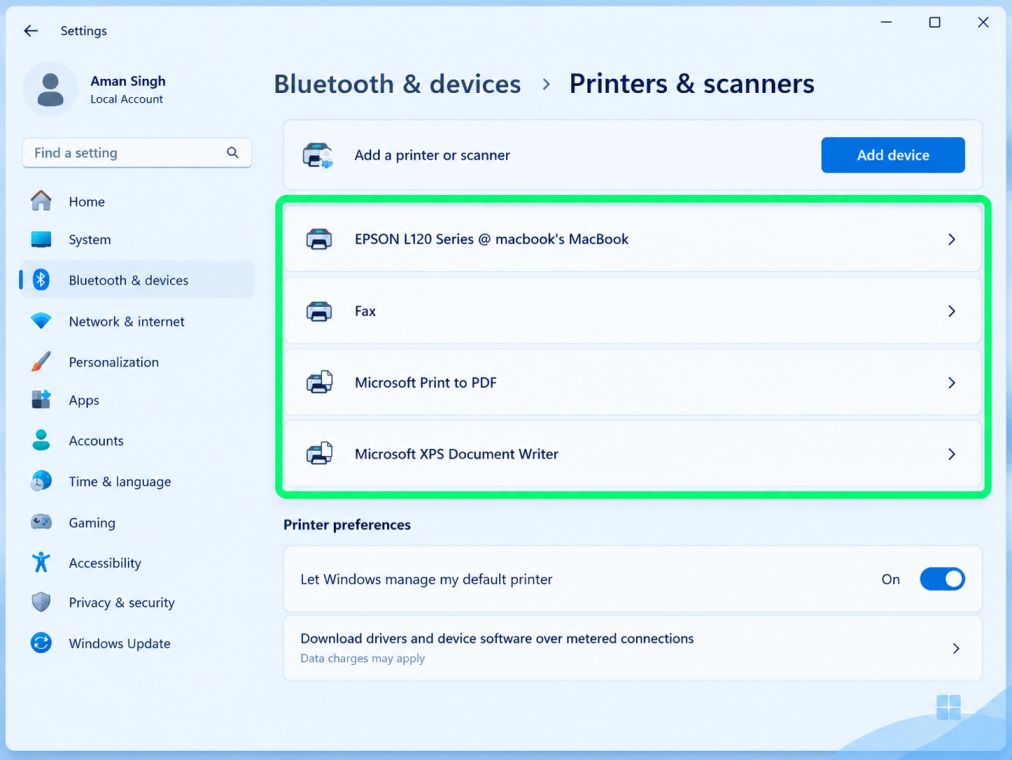Image resolution: width=1012 pixels, height=760 pixels.
Task: Click the XPS Document Writer icon
Action: pyautogui.click(x=319, y=454)
